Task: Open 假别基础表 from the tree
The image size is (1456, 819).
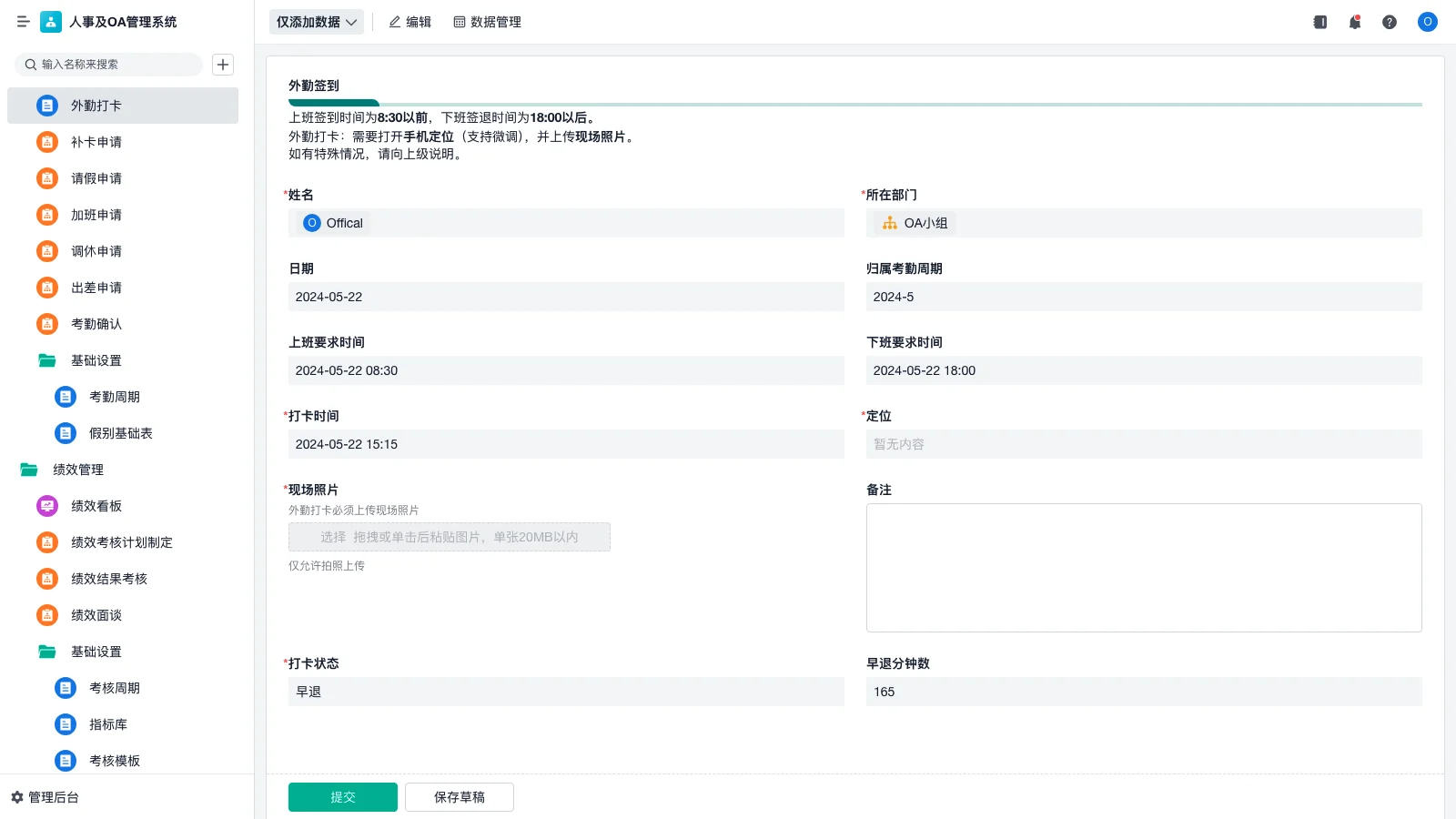Action: tap(120, 433)
